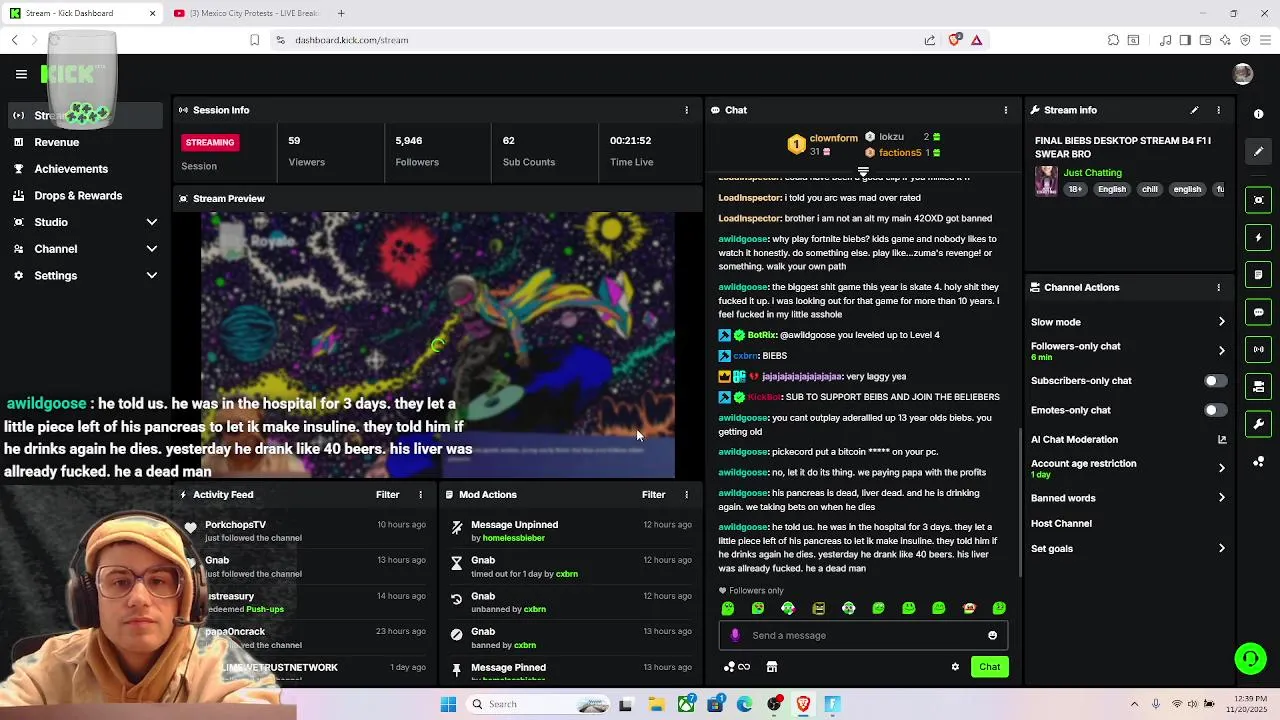Toggle the broadcast session info panel icon
The image size is (1280, 720).
(1259, 349)
